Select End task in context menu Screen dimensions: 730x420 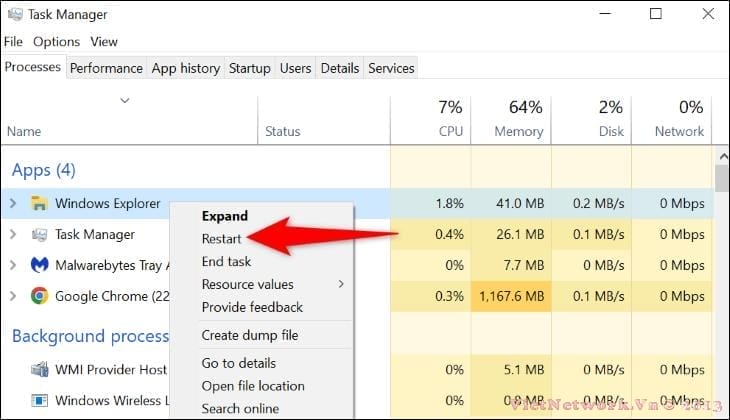(x=226, y=261)
